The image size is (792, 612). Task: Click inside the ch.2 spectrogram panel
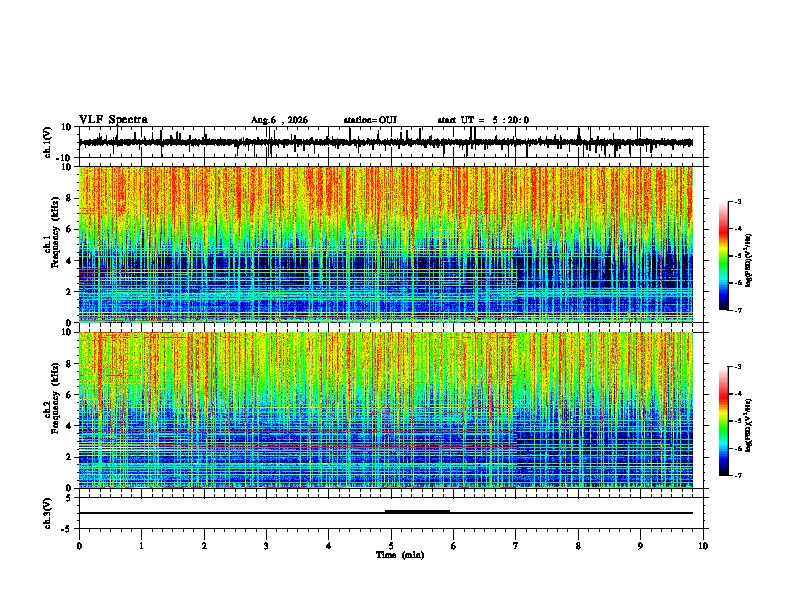pos(386,410)
